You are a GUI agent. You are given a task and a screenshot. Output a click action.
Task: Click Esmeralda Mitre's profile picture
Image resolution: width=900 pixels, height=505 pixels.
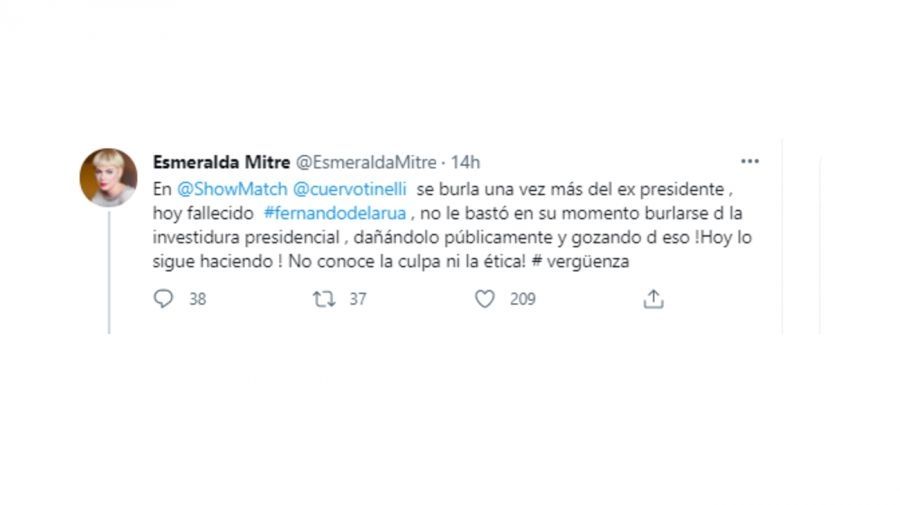point(108,178)
